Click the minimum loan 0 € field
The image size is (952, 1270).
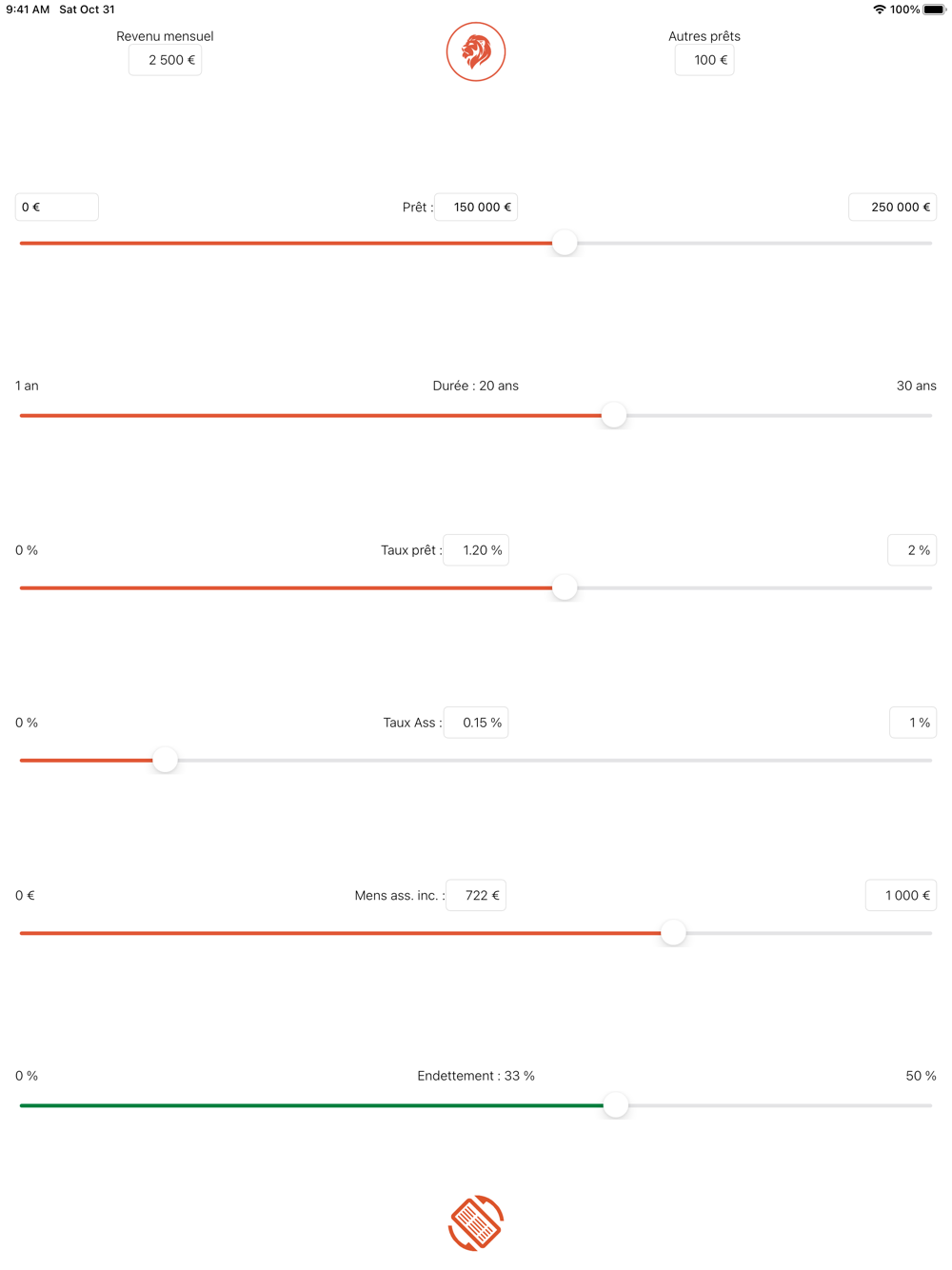coord(57,207)
